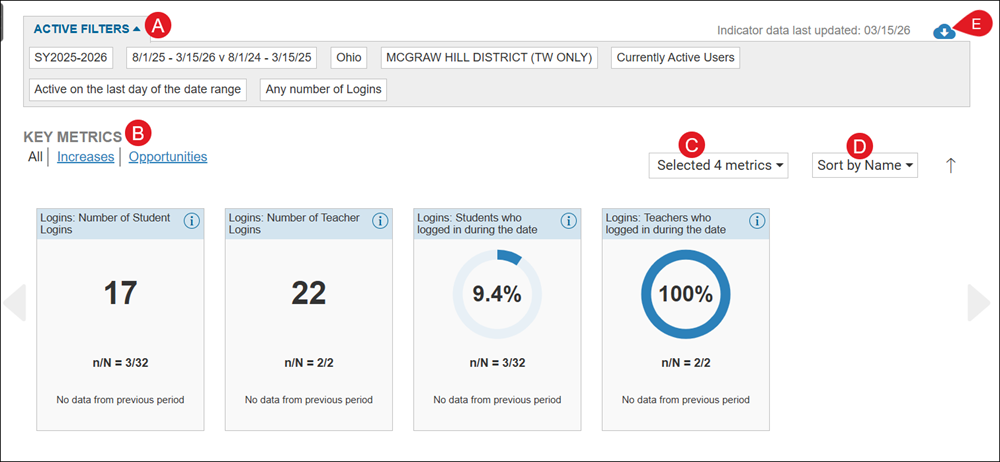Open the Sort by Name dropdown
The height and width of the screenshot is (462, 1000).
coord(865,165)
